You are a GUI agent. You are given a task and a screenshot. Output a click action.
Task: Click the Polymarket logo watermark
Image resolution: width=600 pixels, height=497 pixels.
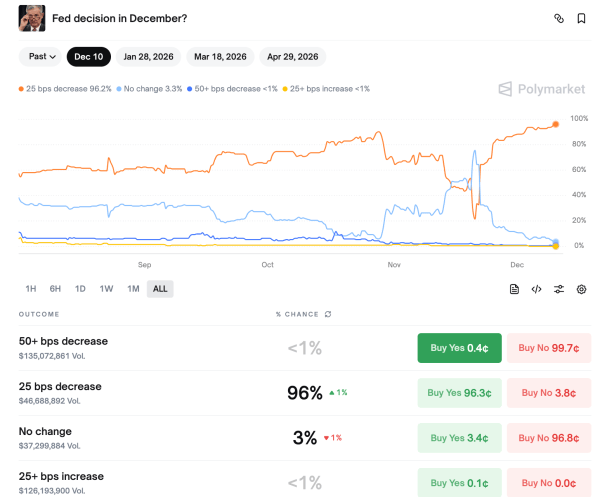tap(543, 89)
